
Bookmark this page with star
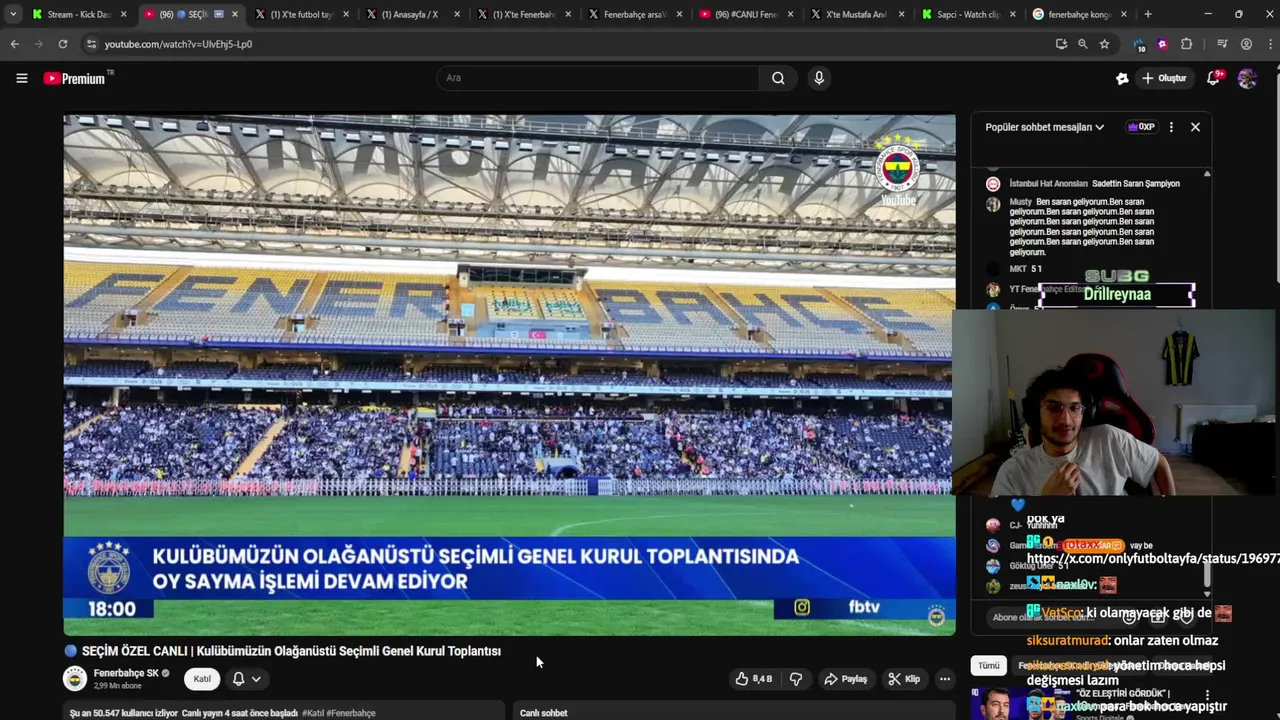point(1104,44)
